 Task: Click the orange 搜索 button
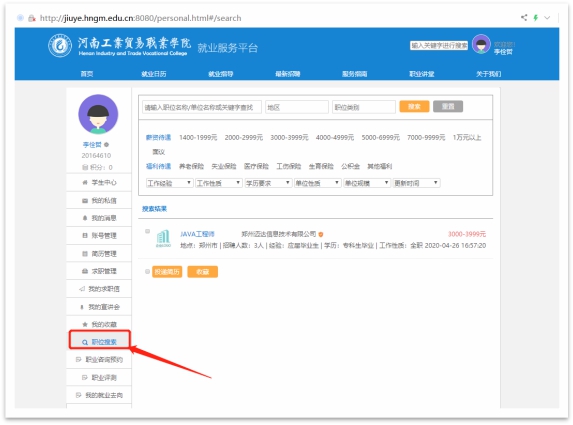[x=414, y=106]
